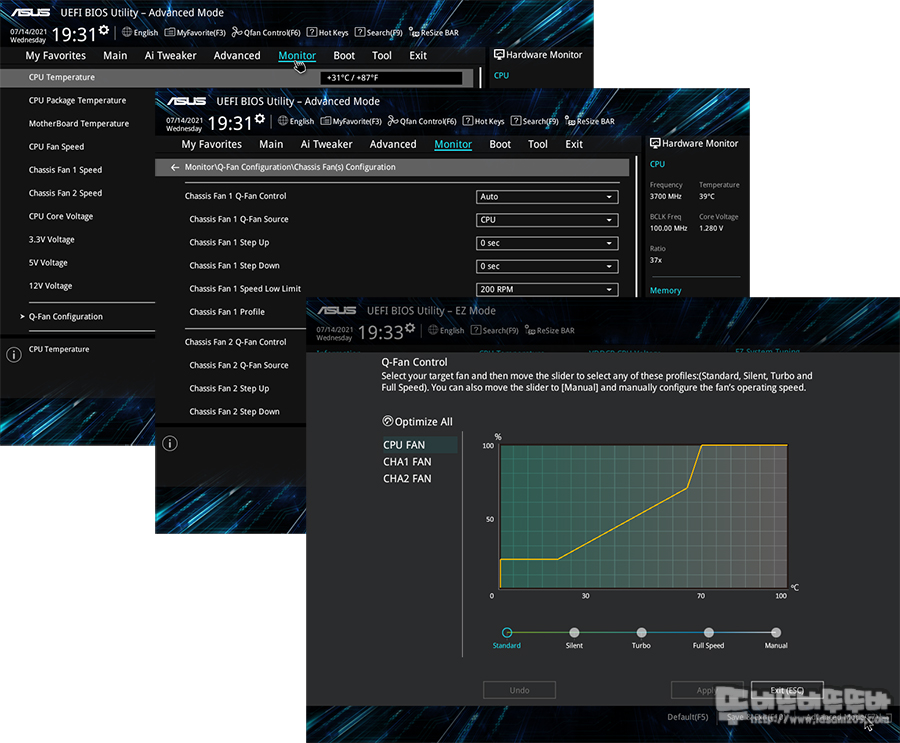Viewport: 900px width, 743px height.
Task: Open Hot Keys in the Chassis Fan window
Action: [484, 121]
